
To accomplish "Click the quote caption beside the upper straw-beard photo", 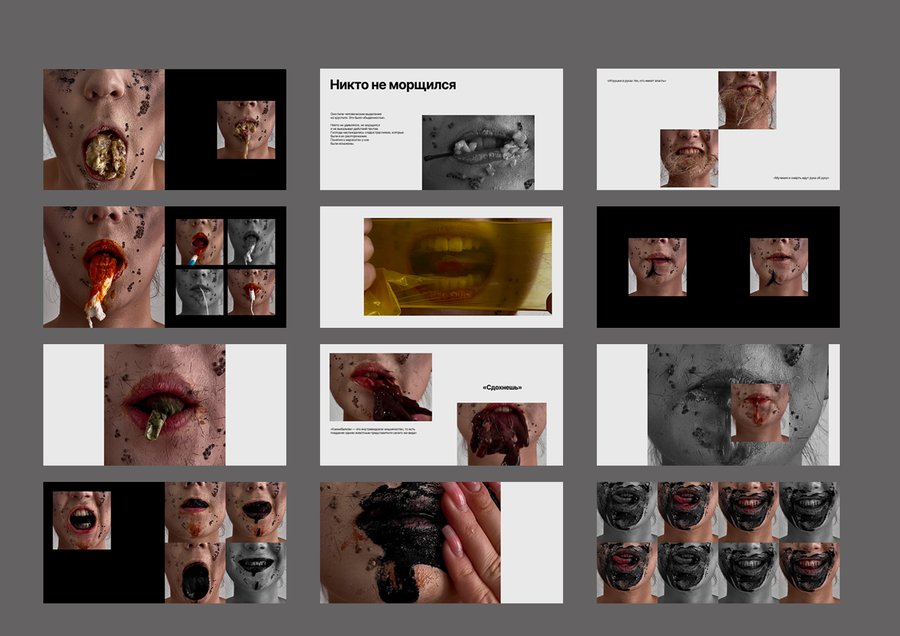I will [x=637, y=81].
